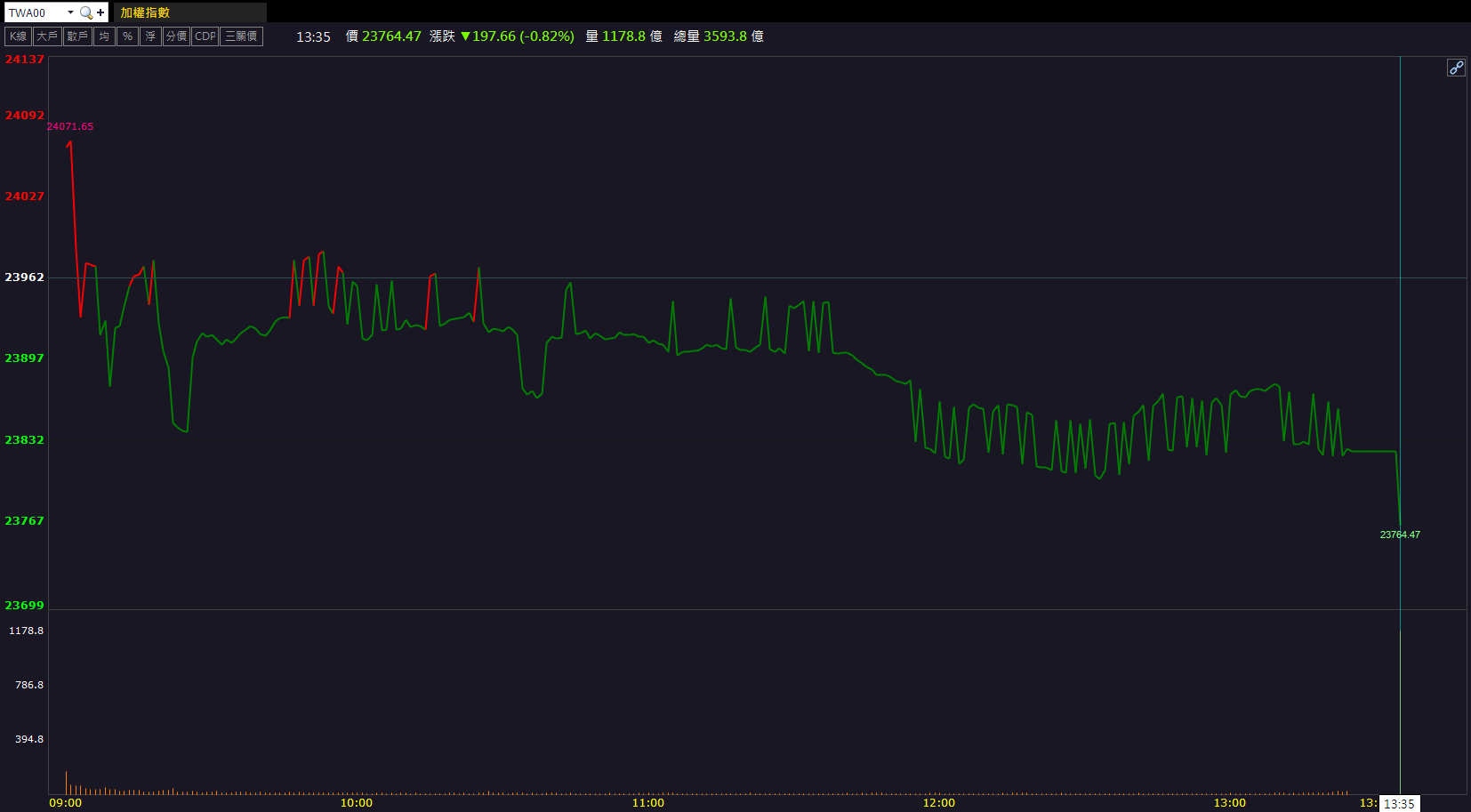The image size is (1471, 812).
Task: Switch the axis to % mode
Action: [127, 36]
